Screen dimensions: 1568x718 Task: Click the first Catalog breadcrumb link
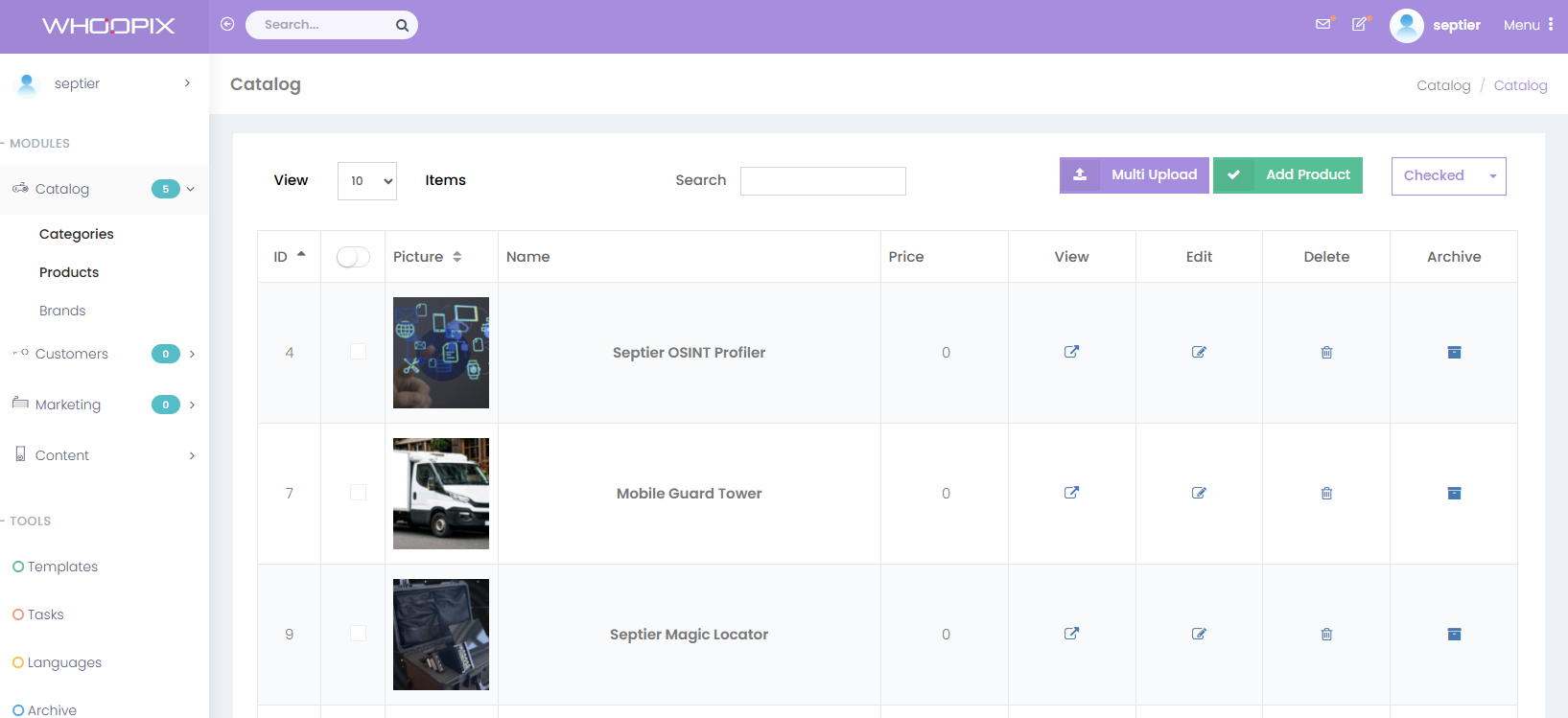(x=1443, y=85)
